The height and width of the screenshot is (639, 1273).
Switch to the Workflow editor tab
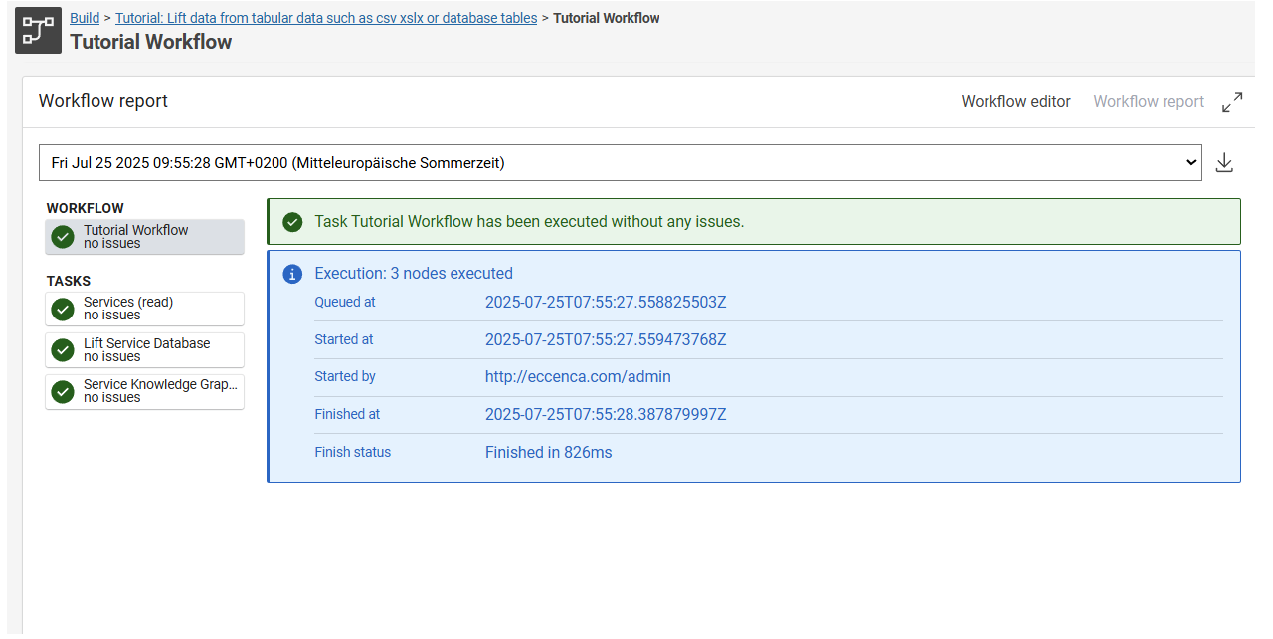[x=1015, y=102]
